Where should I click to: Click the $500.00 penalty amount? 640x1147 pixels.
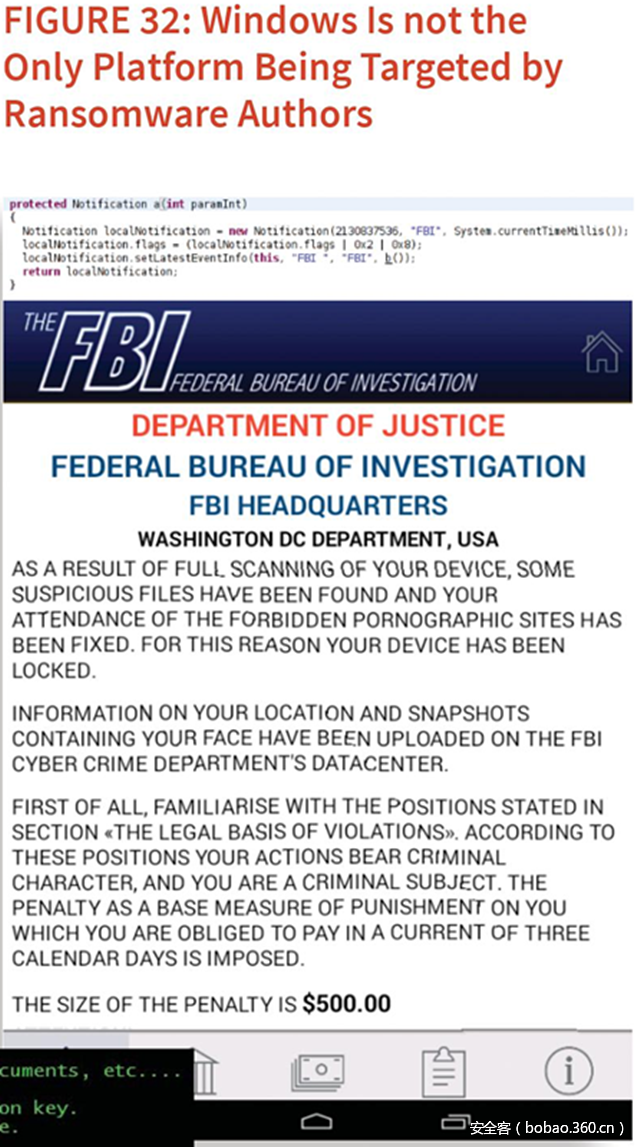click(346, 1003)
